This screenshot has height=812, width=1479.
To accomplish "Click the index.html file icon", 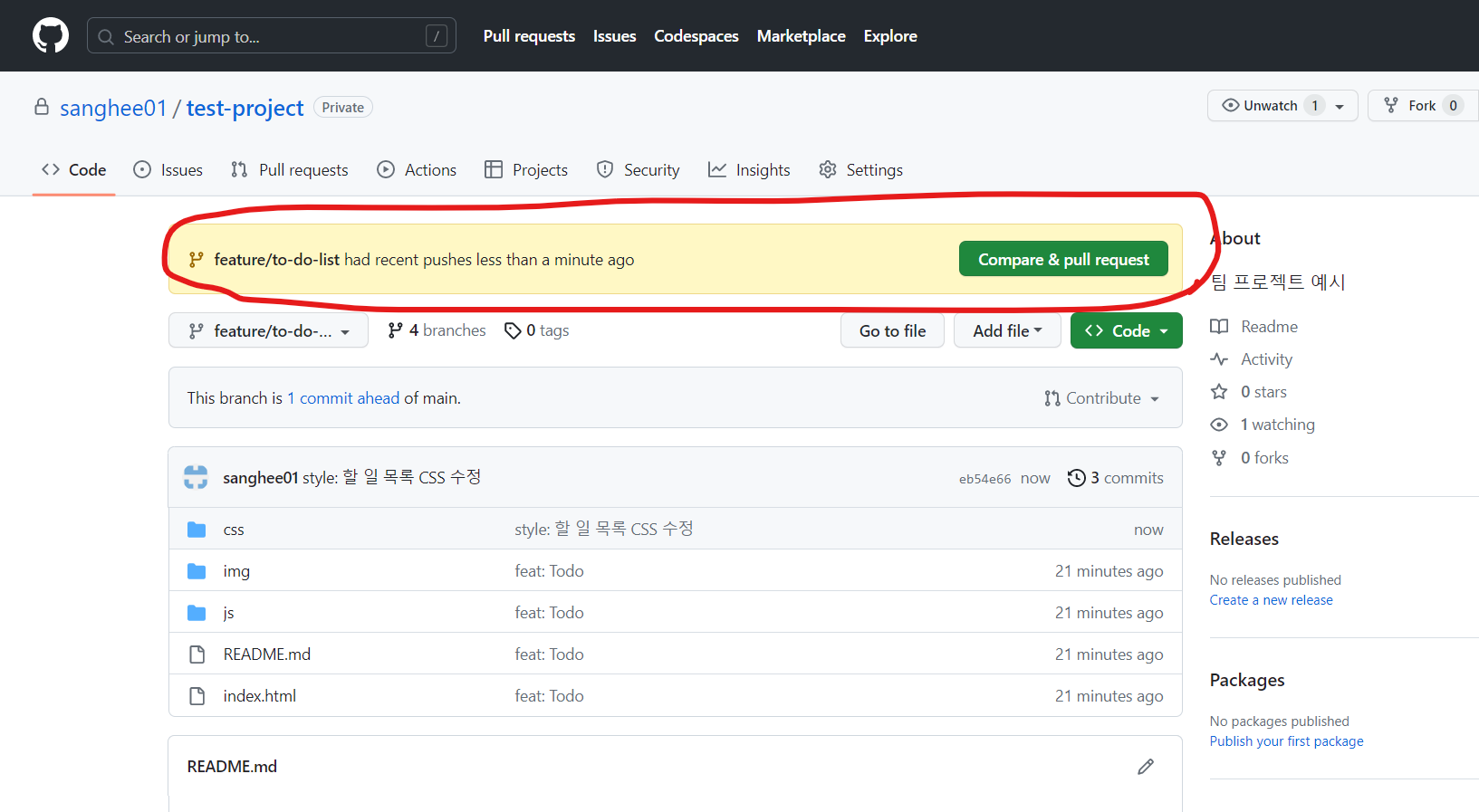I will pyautogui.click(x=197, y=696).
